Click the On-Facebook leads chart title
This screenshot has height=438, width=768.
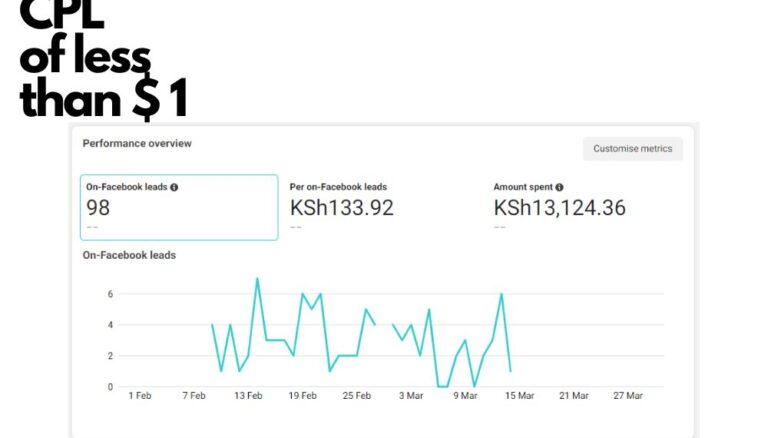[x=129, y=255]
